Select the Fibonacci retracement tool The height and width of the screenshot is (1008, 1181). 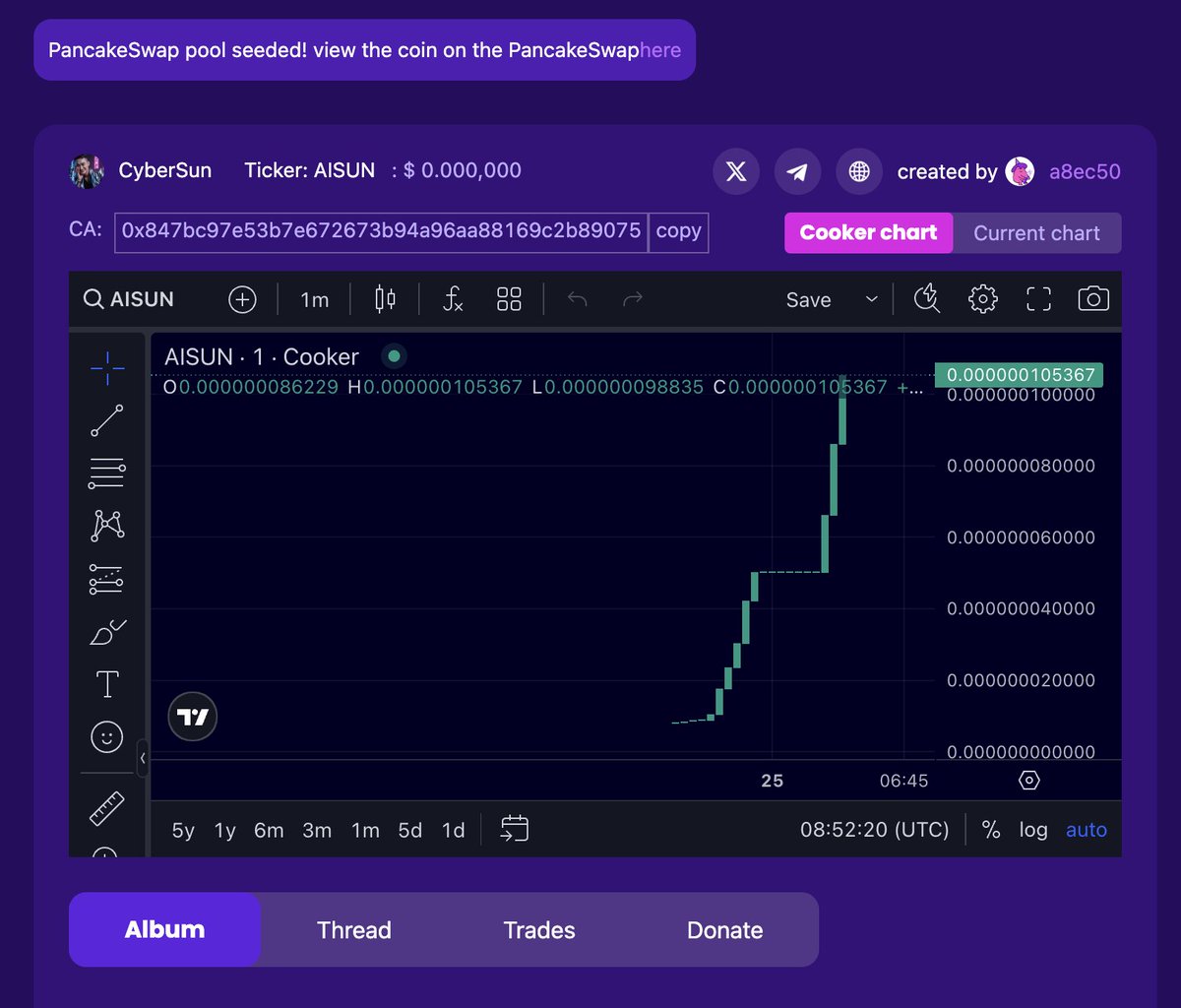click(107, 473)
